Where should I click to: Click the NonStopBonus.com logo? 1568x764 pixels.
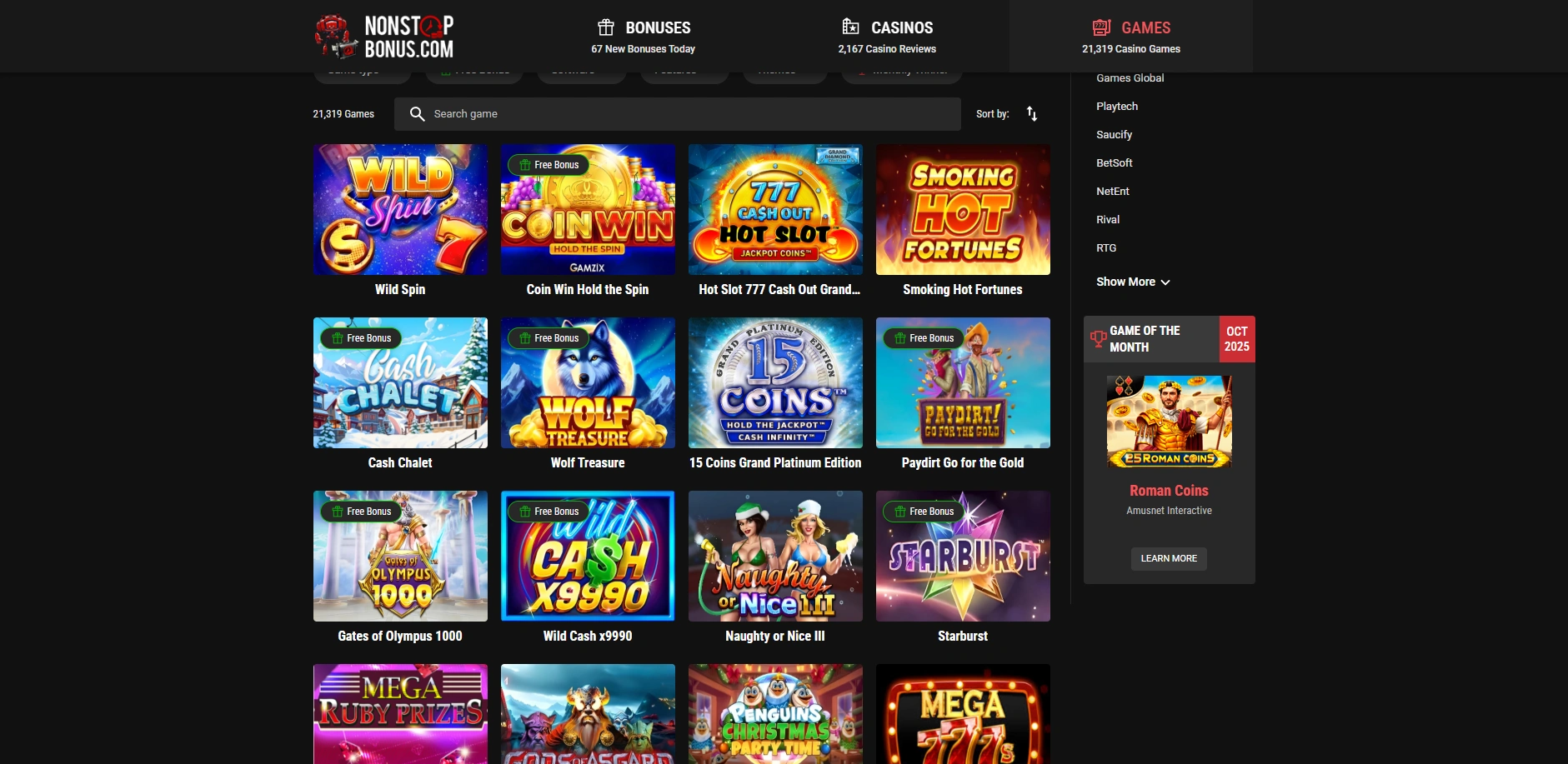384,37
